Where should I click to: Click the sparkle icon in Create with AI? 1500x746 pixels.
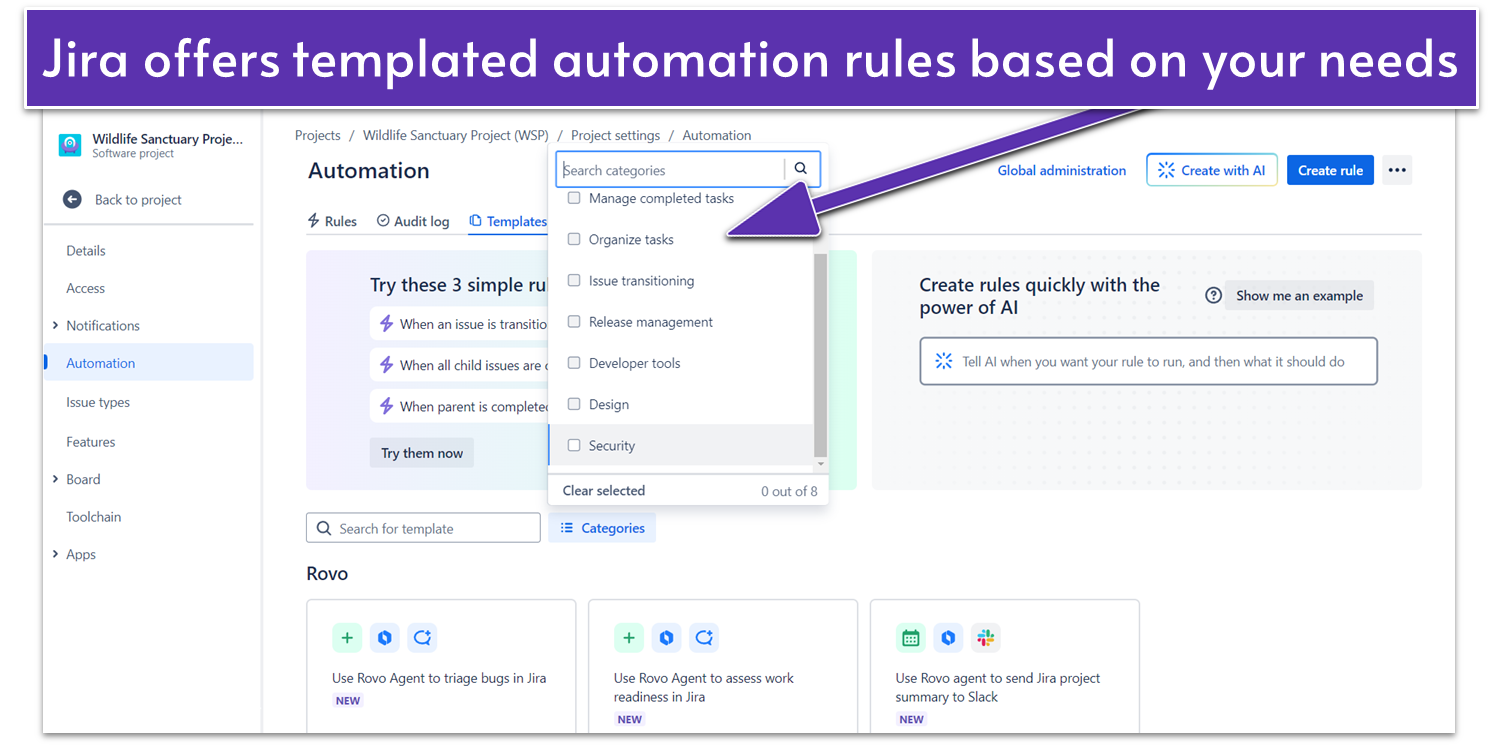[x=1166, y=170]
